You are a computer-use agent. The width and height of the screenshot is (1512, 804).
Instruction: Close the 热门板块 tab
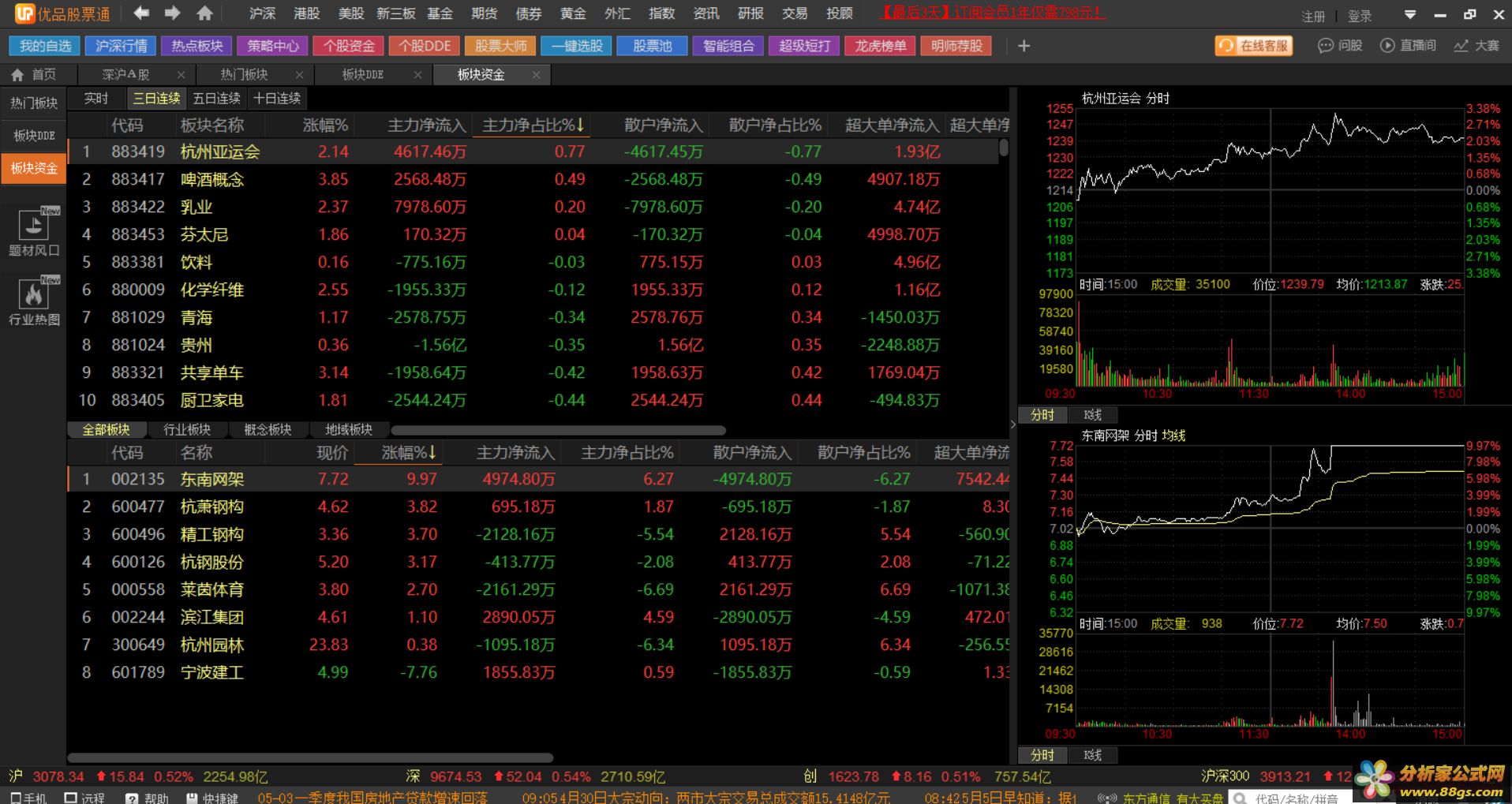click(299, 75)
